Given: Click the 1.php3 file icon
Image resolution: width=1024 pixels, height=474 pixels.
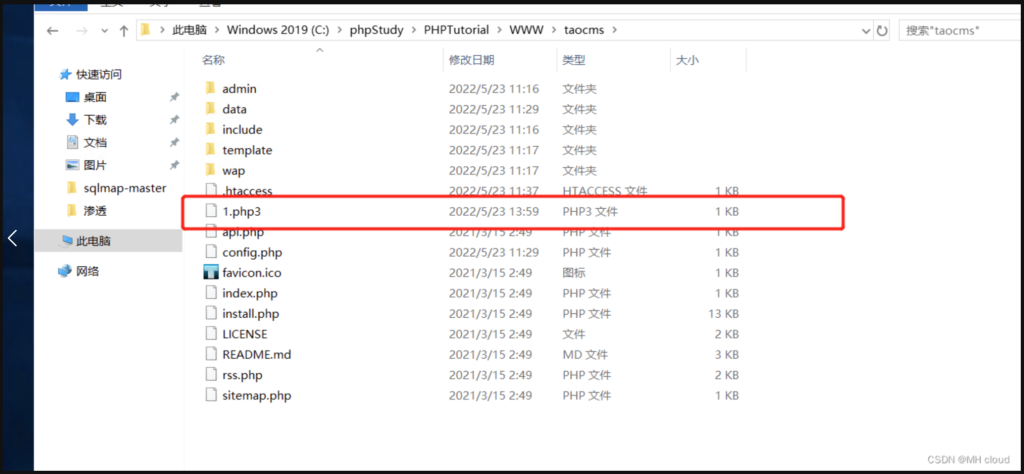Looking at the screenshot, I should [x=210, y=212].
